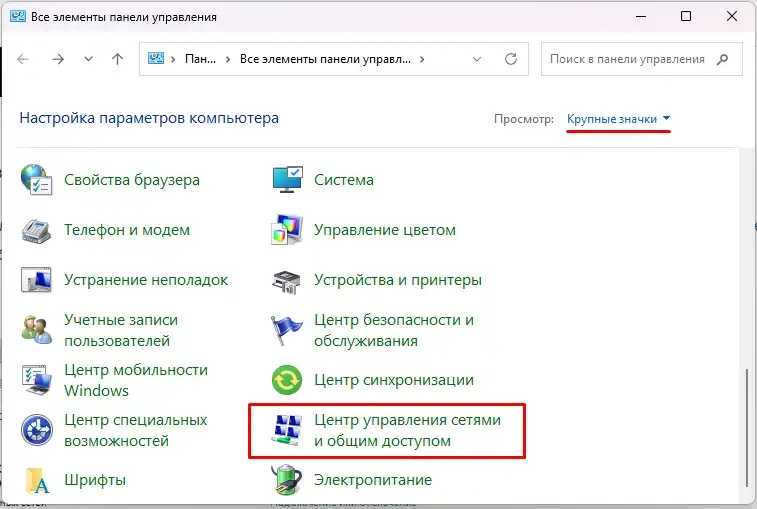Expand chevron before Пан... breadcrumb

coord(173,59)
